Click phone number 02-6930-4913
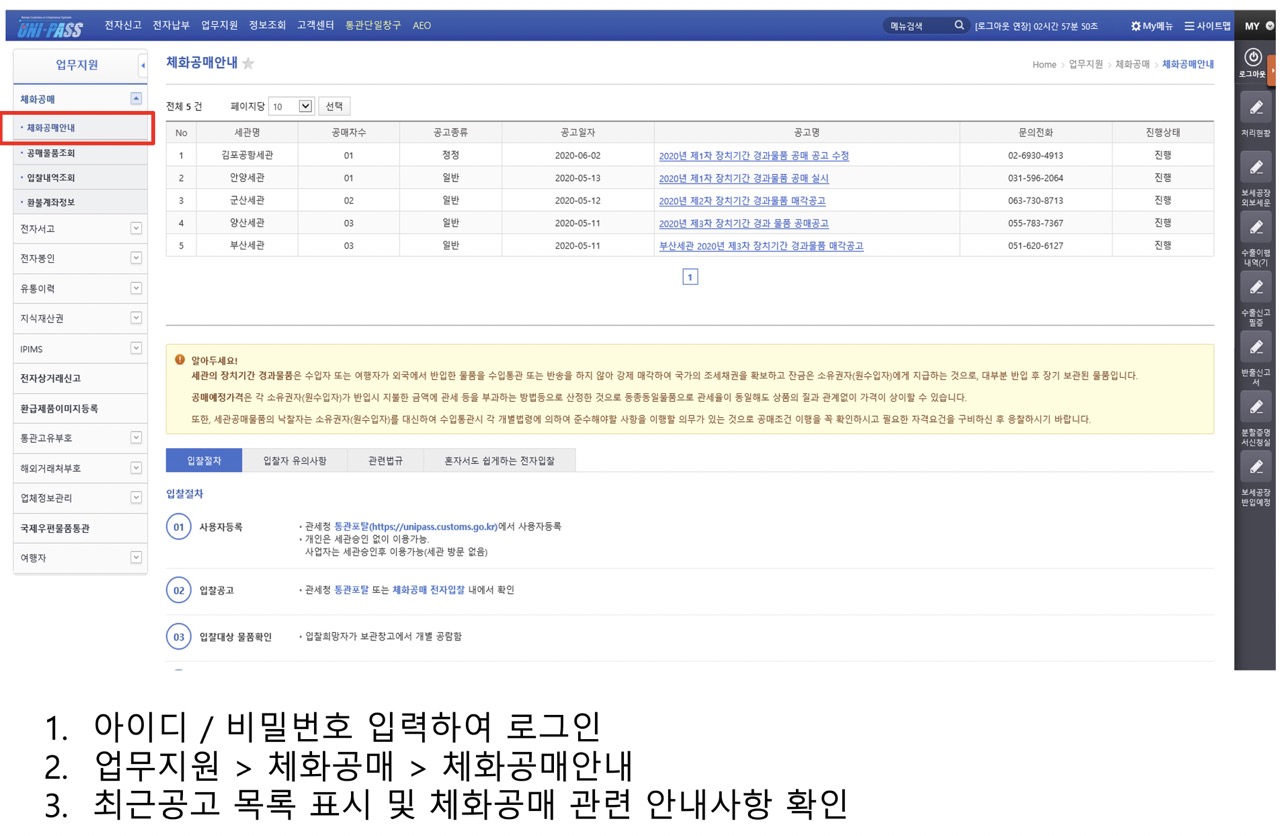1280x836 pixels. click(x=1036, y=156)
